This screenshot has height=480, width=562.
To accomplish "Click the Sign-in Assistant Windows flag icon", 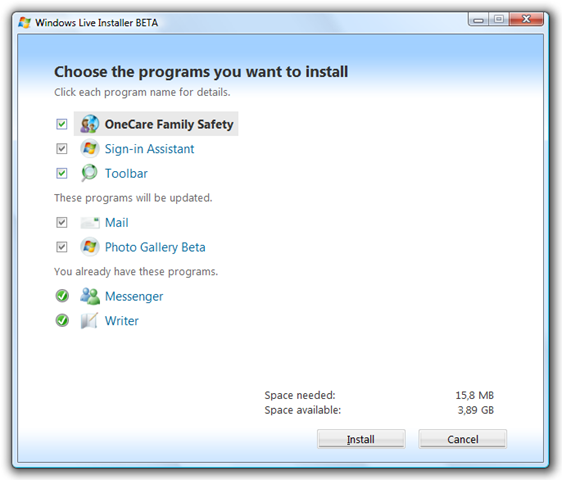I will point(90,148).
